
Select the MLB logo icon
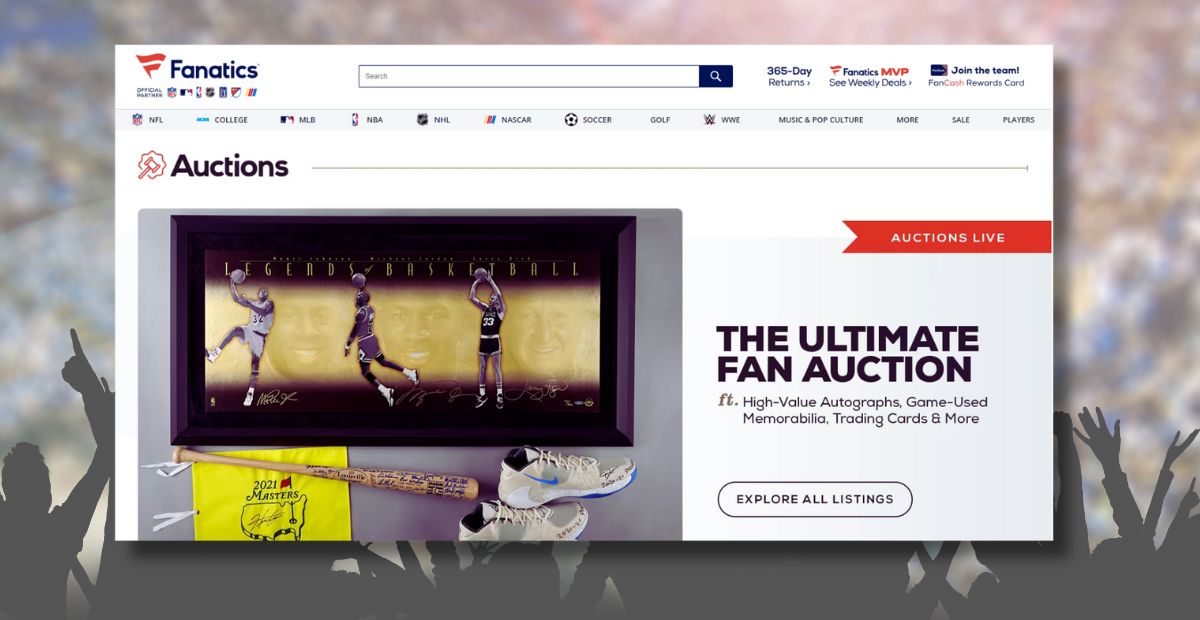[x=287, y=120]
